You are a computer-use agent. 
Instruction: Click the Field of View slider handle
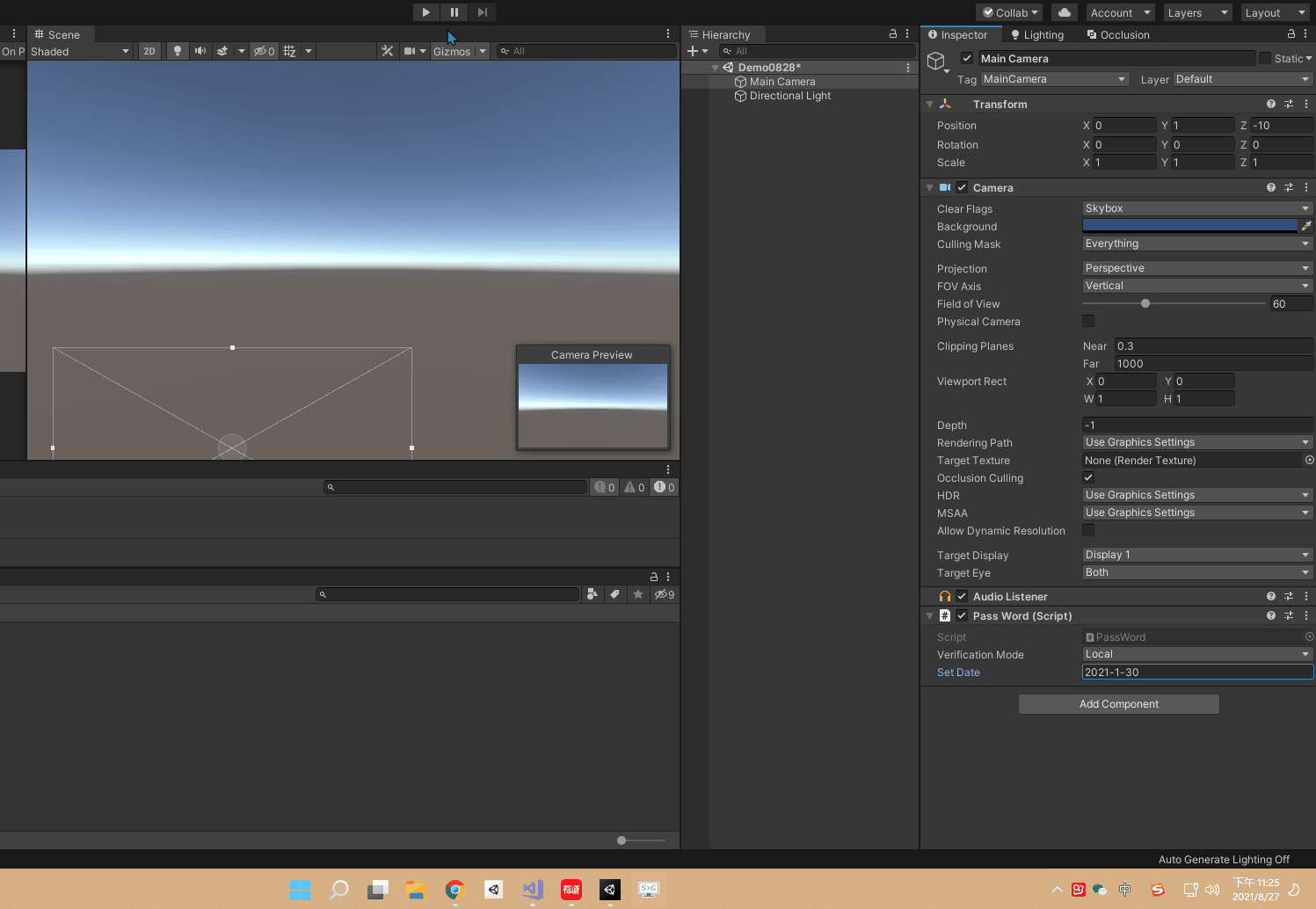1145,303
